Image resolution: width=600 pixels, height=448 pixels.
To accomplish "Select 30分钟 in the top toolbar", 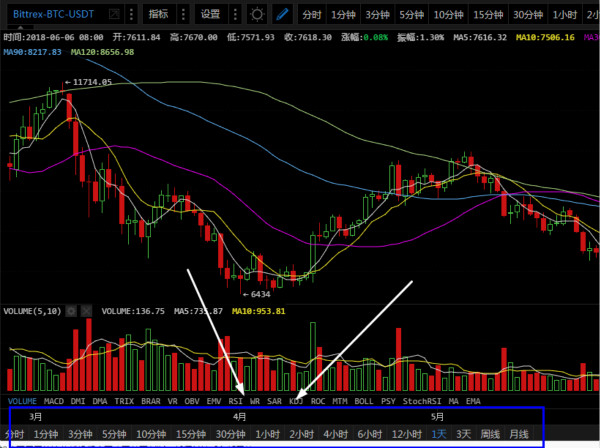I will coord(528,15).
